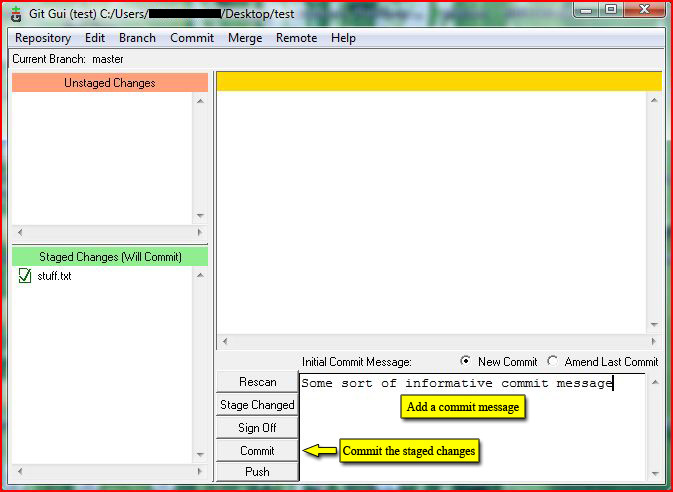Screen dimensions: 673x492
Task: Select the Amend Last Commit radio button
Action: (x=553, y=361)
